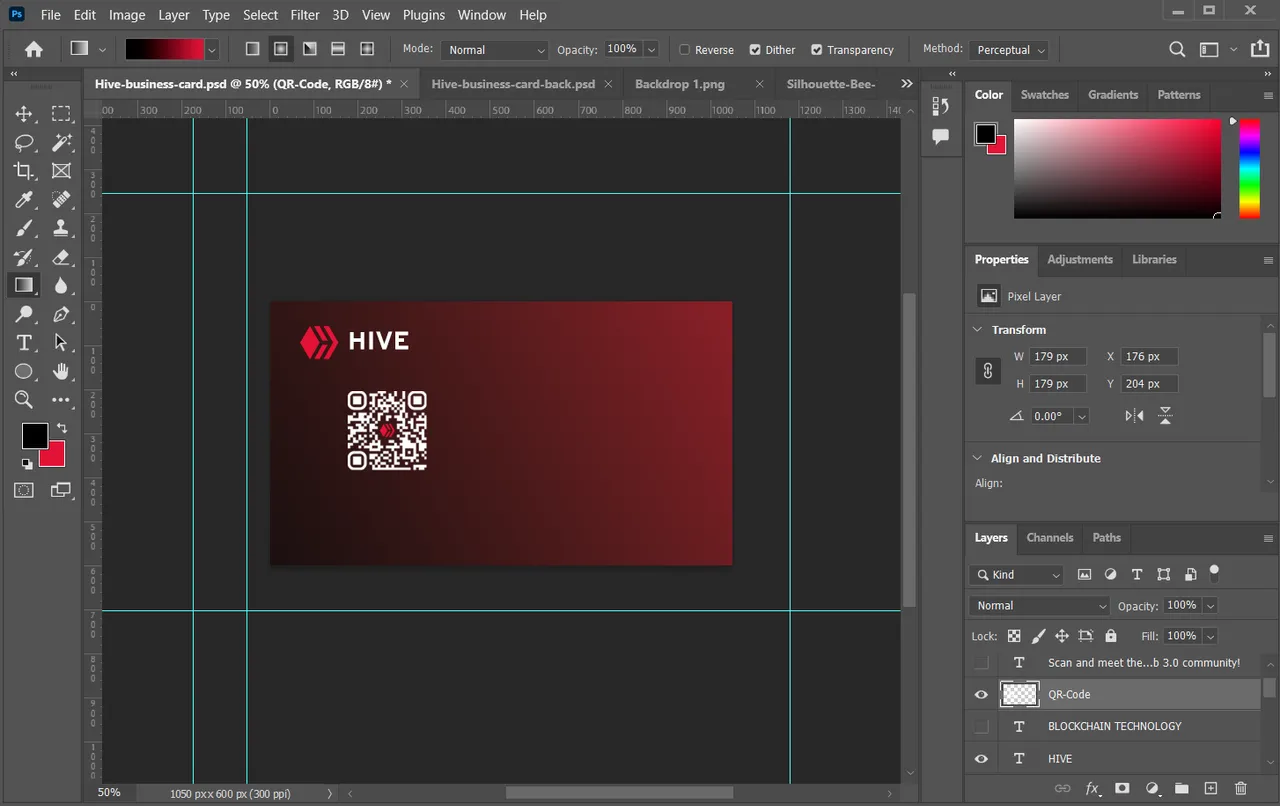This screenshot has width=1280, height=806.
Task: Disable the Dither checkbox
Action: point(755,50)
